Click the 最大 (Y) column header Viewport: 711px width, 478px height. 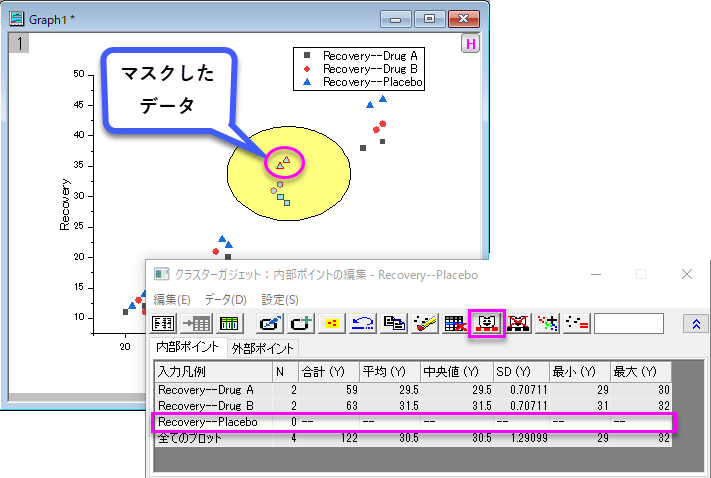pos(641,372)
